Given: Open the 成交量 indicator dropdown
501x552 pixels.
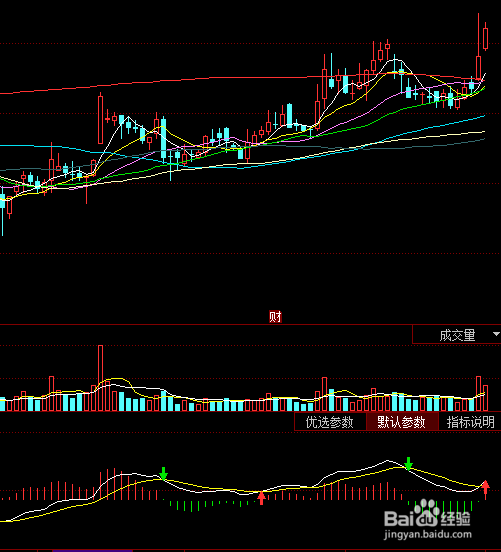Looking at the screenshot, I should click(x=457, y=335).
